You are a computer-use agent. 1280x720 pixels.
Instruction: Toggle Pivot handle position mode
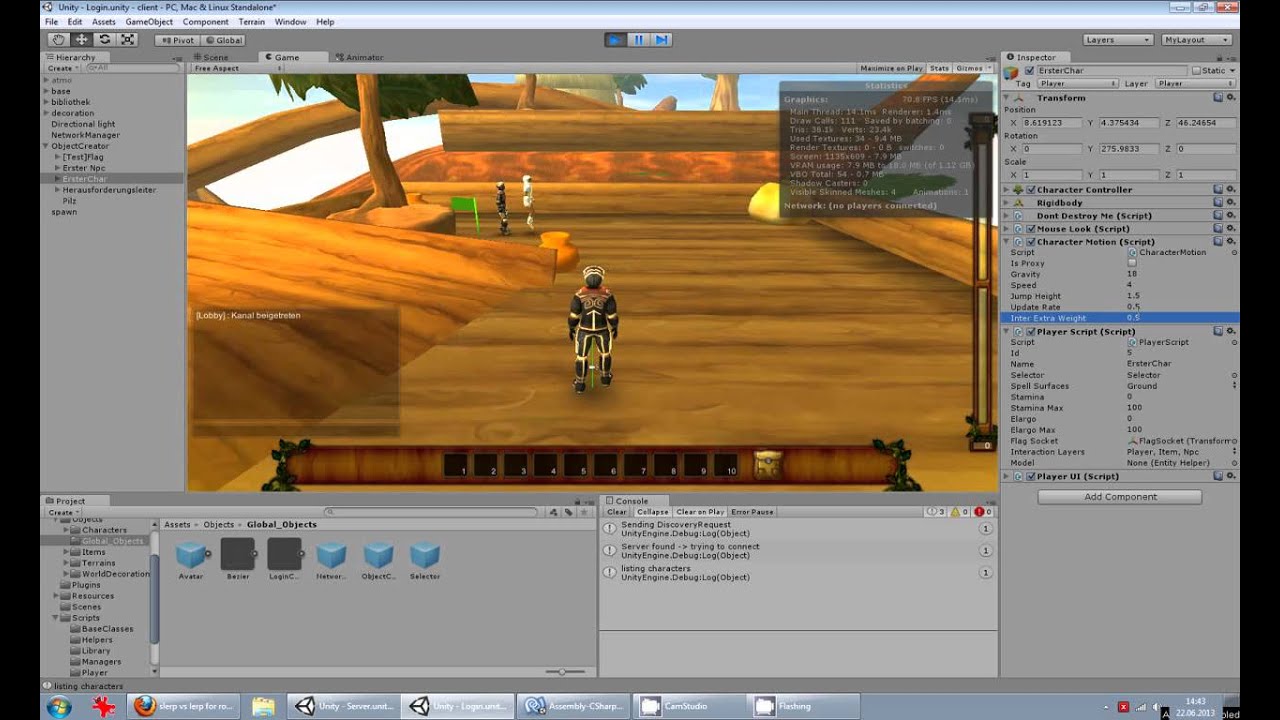tap(177, 40)
